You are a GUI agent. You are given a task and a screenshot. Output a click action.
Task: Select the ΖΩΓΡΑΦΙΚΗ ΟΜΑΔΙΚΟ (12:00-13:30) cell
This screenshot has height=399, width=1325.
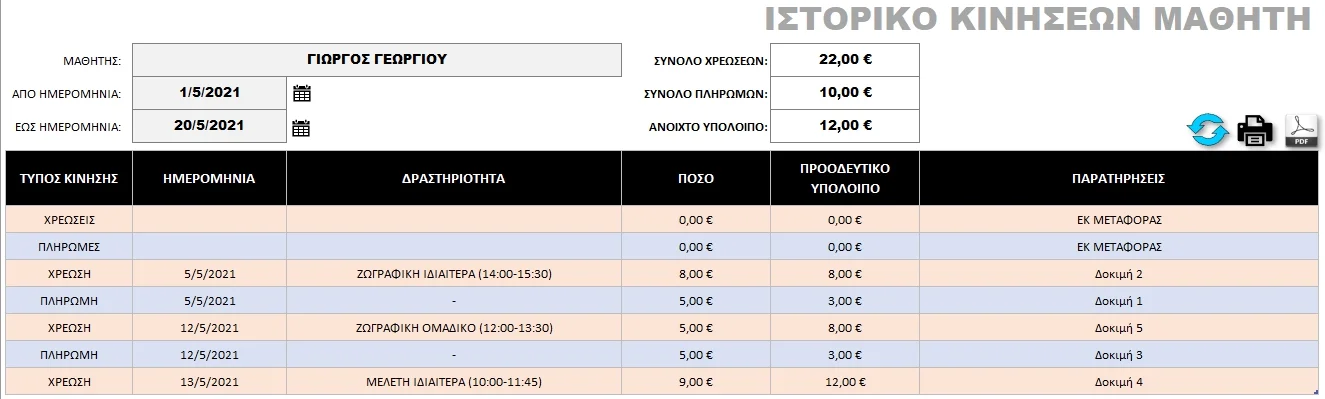pyautogui.click(x=454, y=327)
